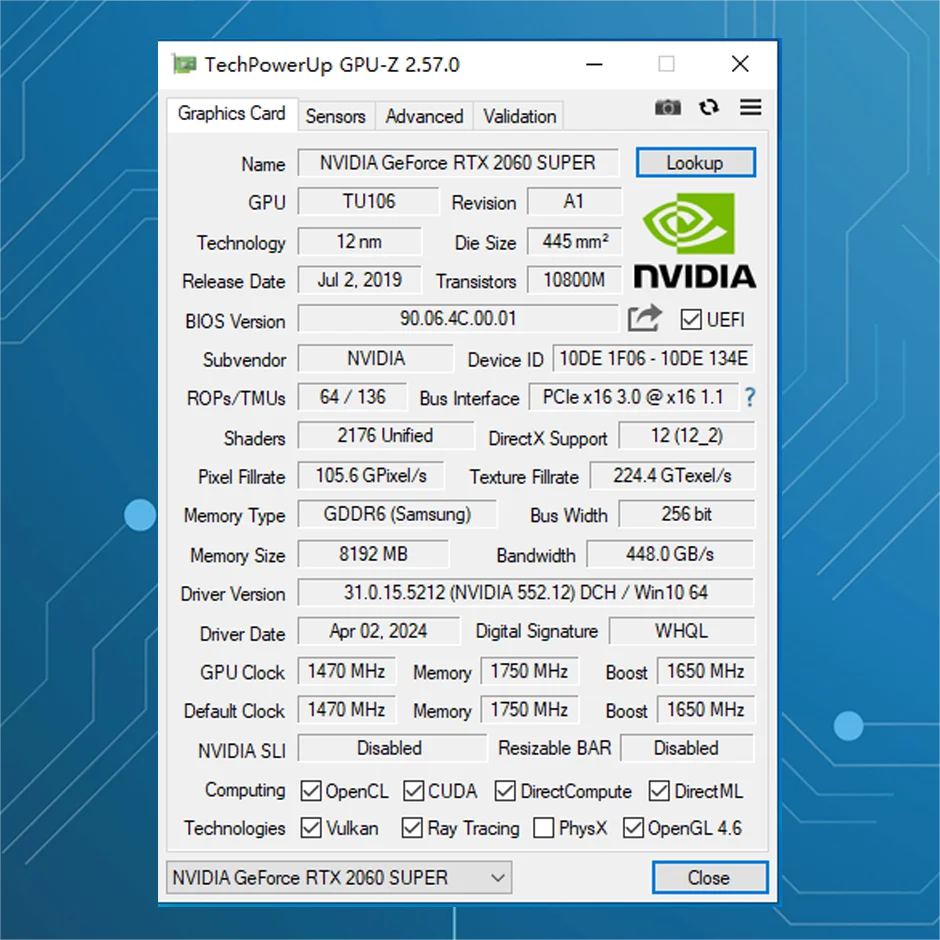
Task: Close the window with the X button
Action: coord(740,64)
